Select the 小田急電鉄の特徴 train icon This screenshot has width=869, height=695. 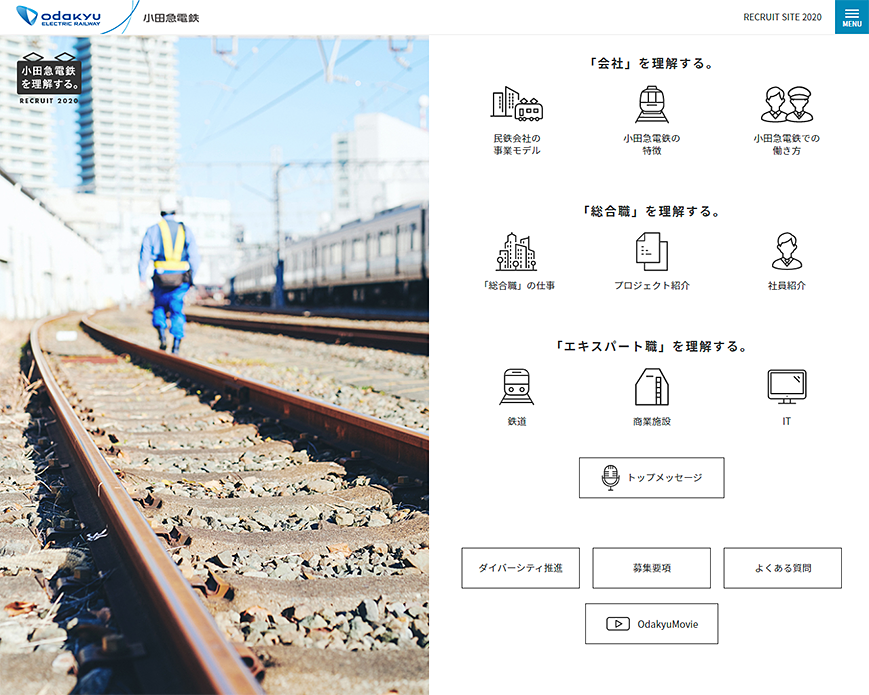click(651, 104)
